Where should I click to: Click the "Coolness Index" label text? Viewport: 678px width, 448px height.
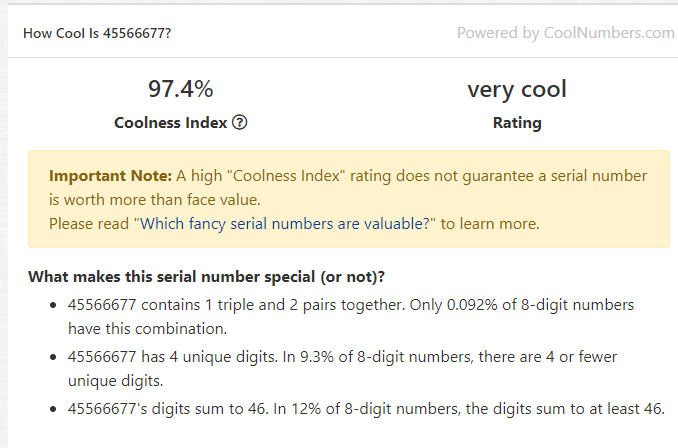[x=170, y=123]
